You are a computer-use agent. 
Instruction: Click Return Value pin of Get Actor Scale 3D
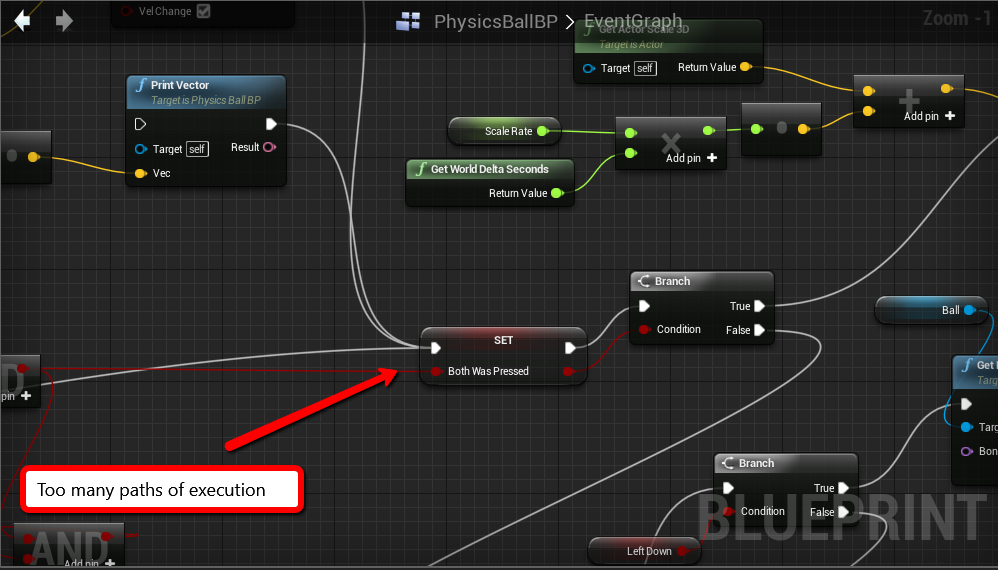[x=745, y=66]
